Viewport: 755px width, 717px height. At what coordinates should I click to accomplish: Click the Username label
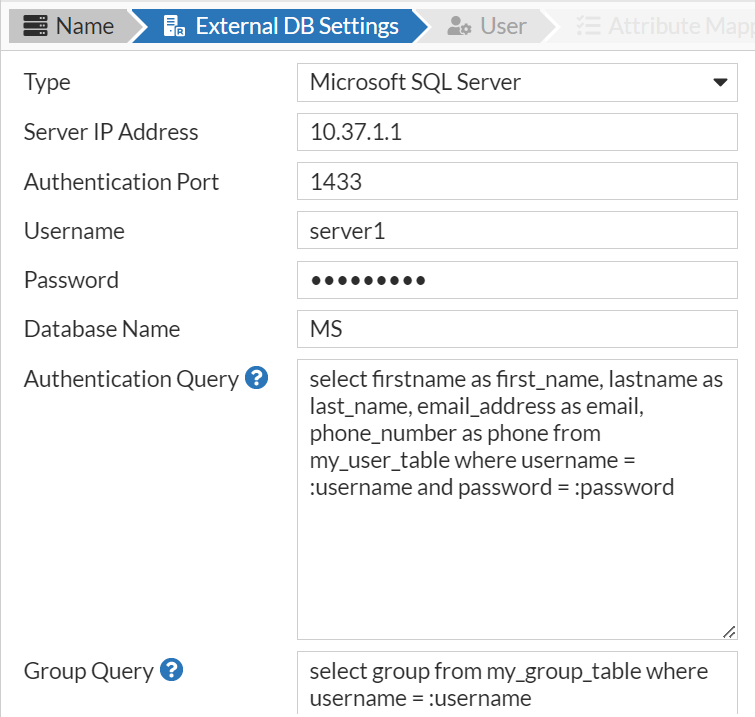pyautogui.click(x=74, y=231)
